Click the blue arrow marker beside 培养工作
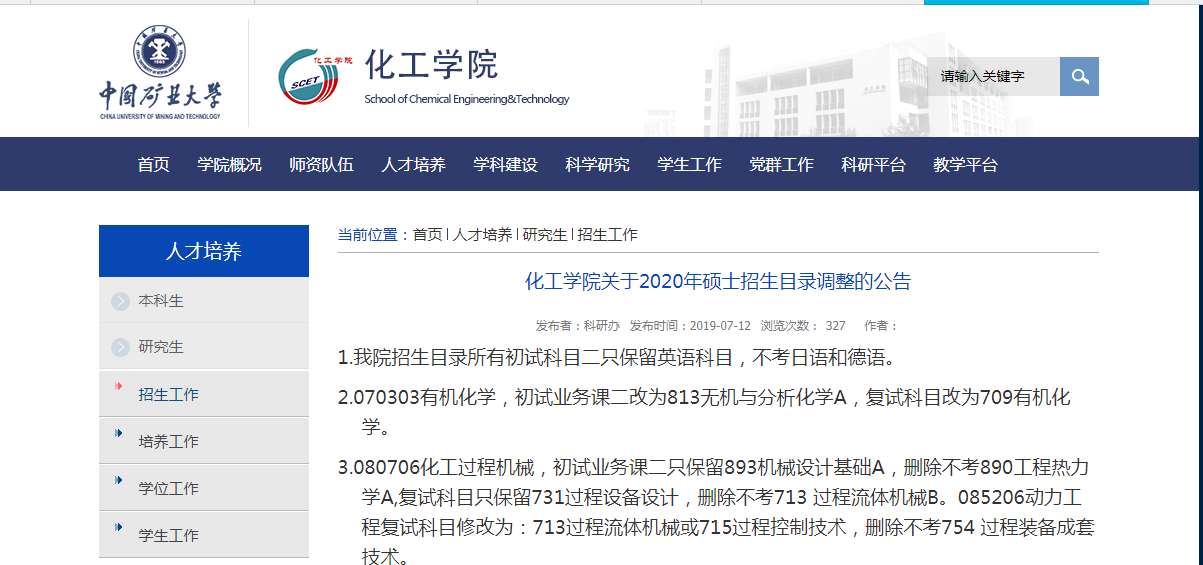1203x565 pixels. click(x=119, y=434)
